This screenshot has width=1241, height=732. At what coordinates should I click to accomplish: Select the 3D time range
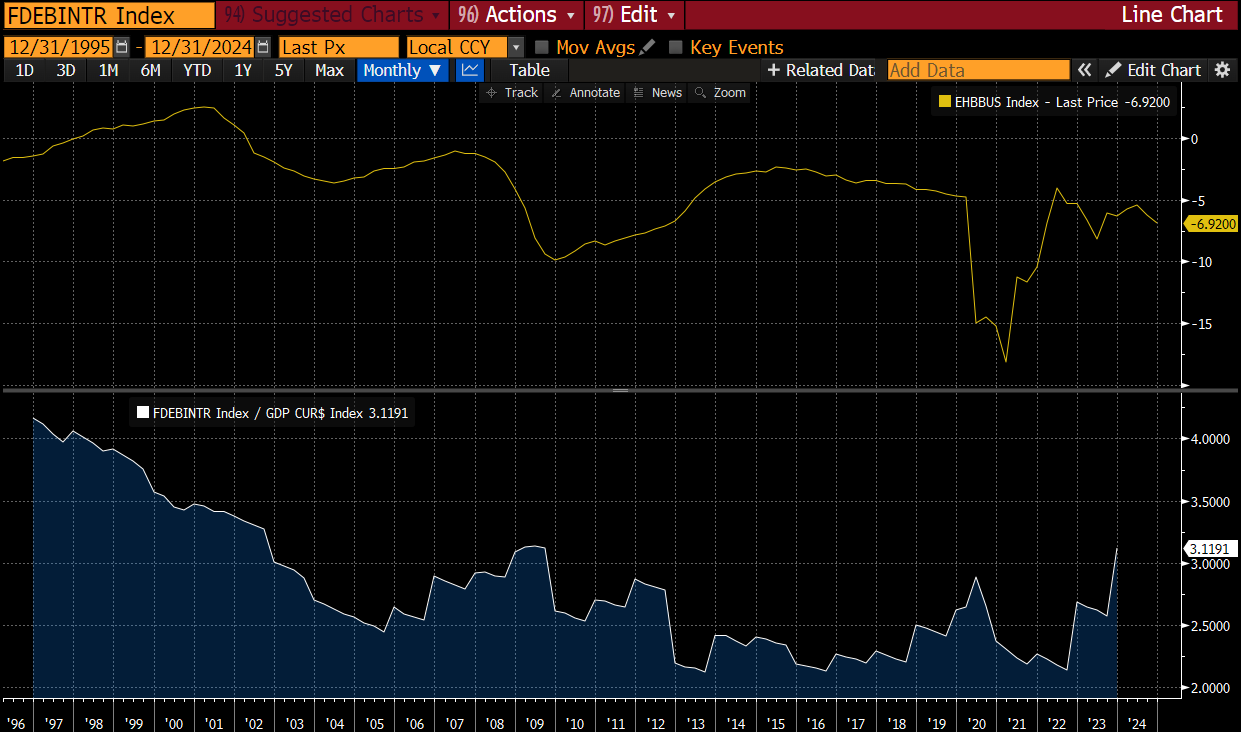(66, 70)
